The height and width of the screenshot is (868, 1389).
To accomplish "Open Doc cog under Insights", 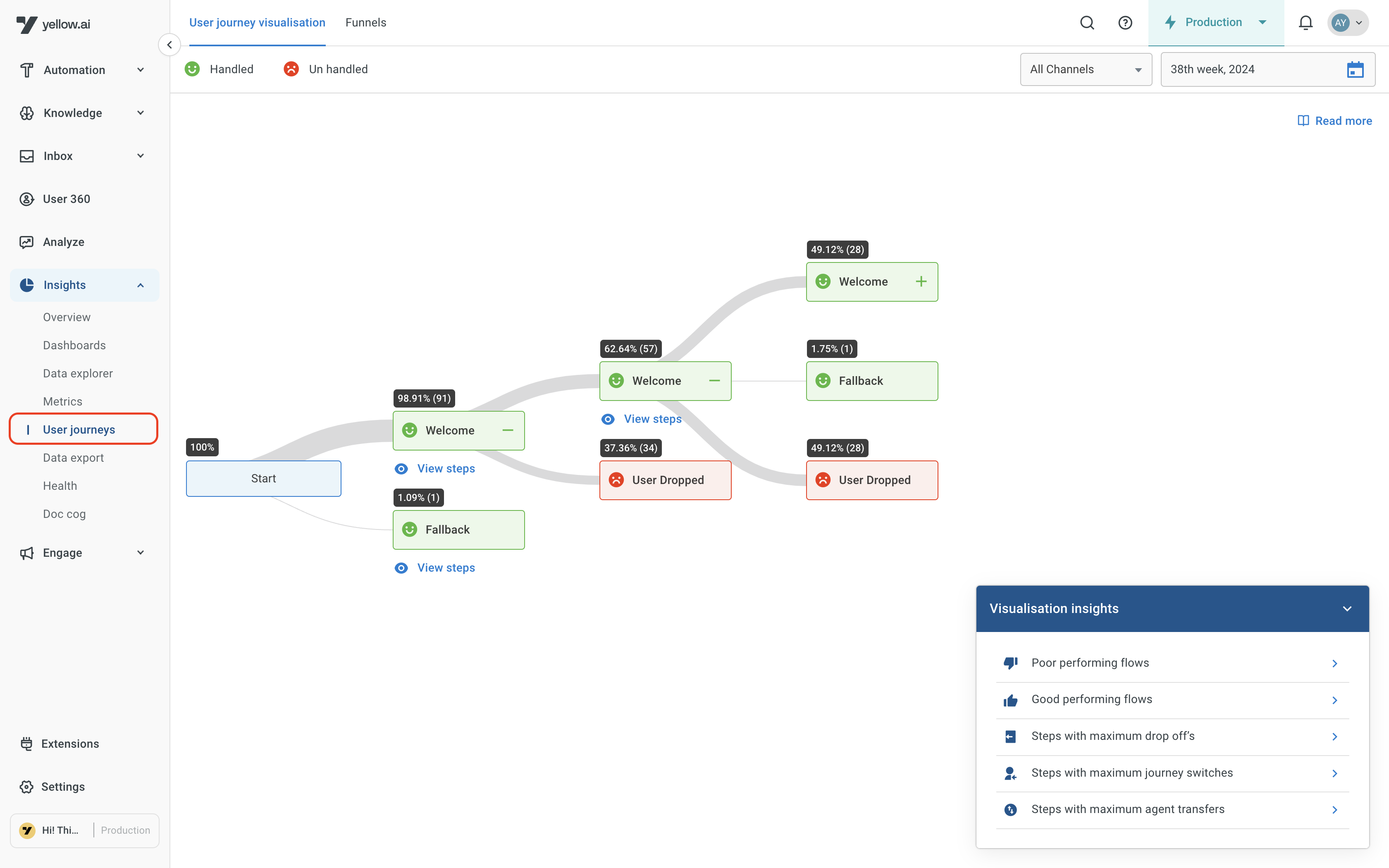I will 64,514.
